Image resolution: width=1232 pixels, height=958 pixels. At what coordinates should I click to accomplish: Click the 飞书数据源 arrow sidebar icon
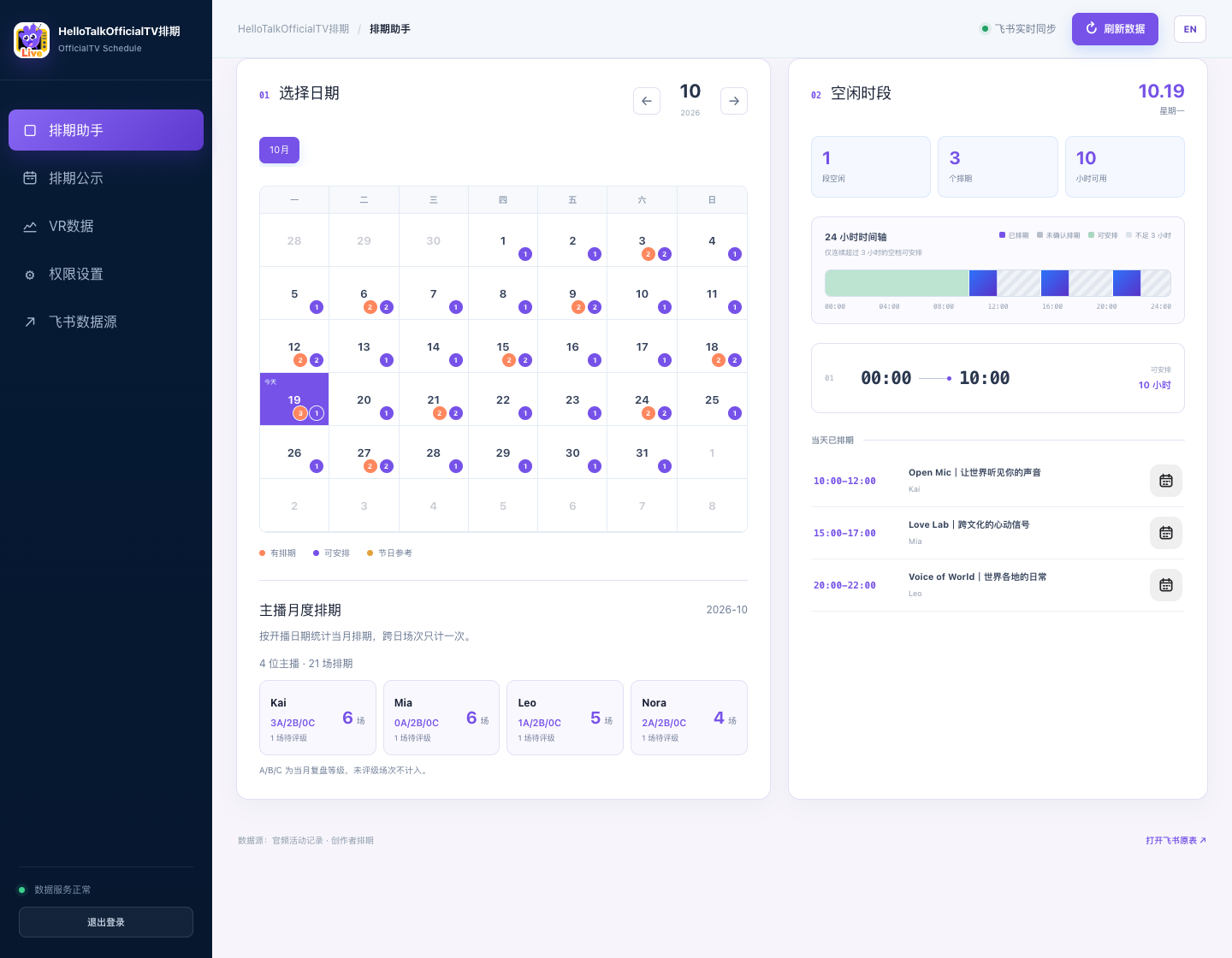30,322
